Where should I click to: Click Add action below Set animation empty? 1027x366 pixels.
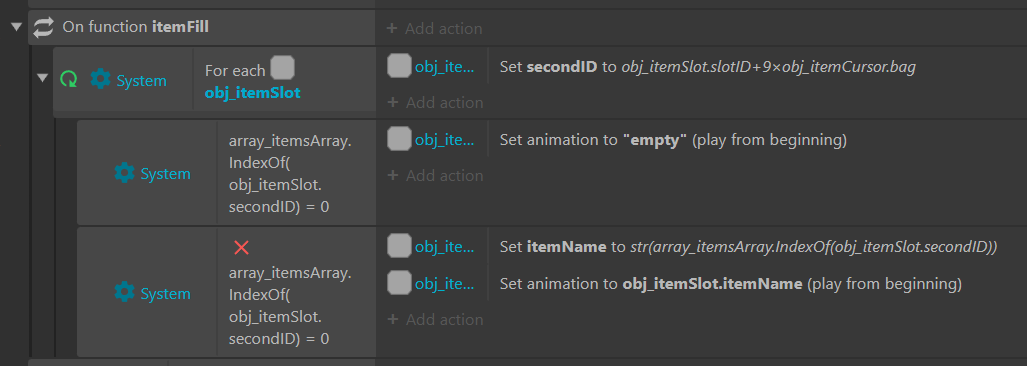[435, 175]
